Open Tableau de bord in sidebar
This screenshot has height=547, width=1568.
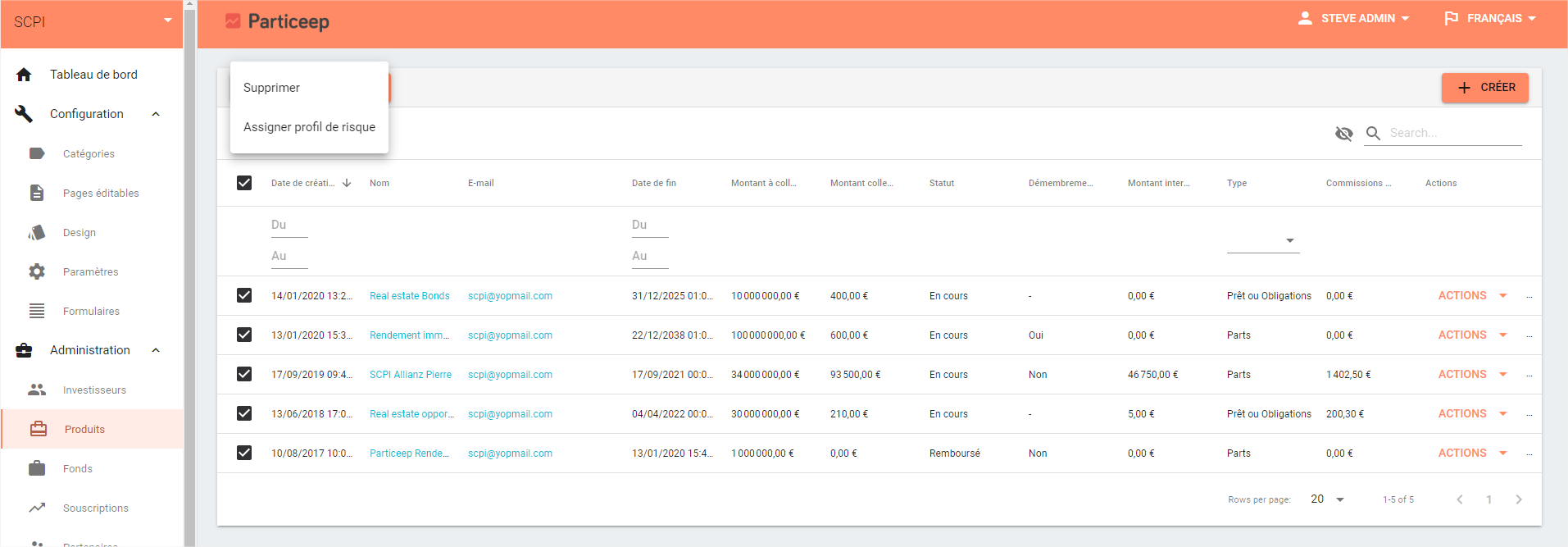pyautogui.click(x=92, y=75)
